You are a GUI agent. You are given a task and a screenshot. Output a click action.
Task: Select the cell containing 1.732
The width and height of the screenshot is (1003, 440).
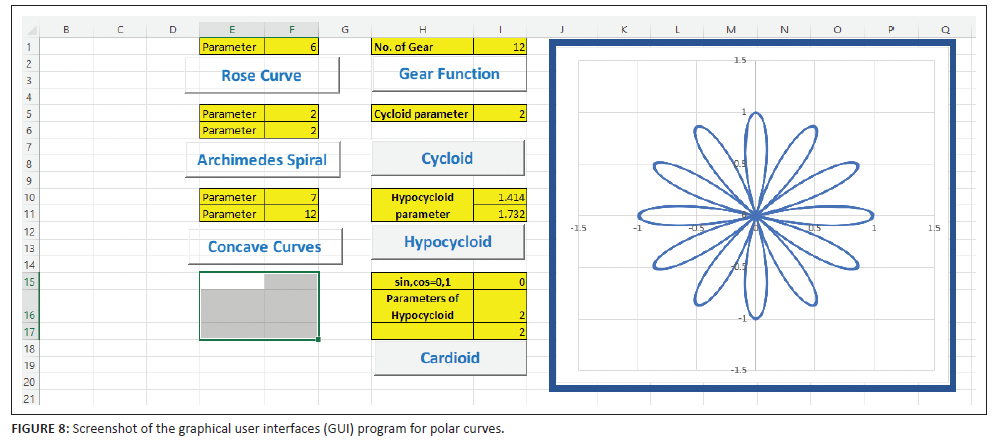(499, 214)
